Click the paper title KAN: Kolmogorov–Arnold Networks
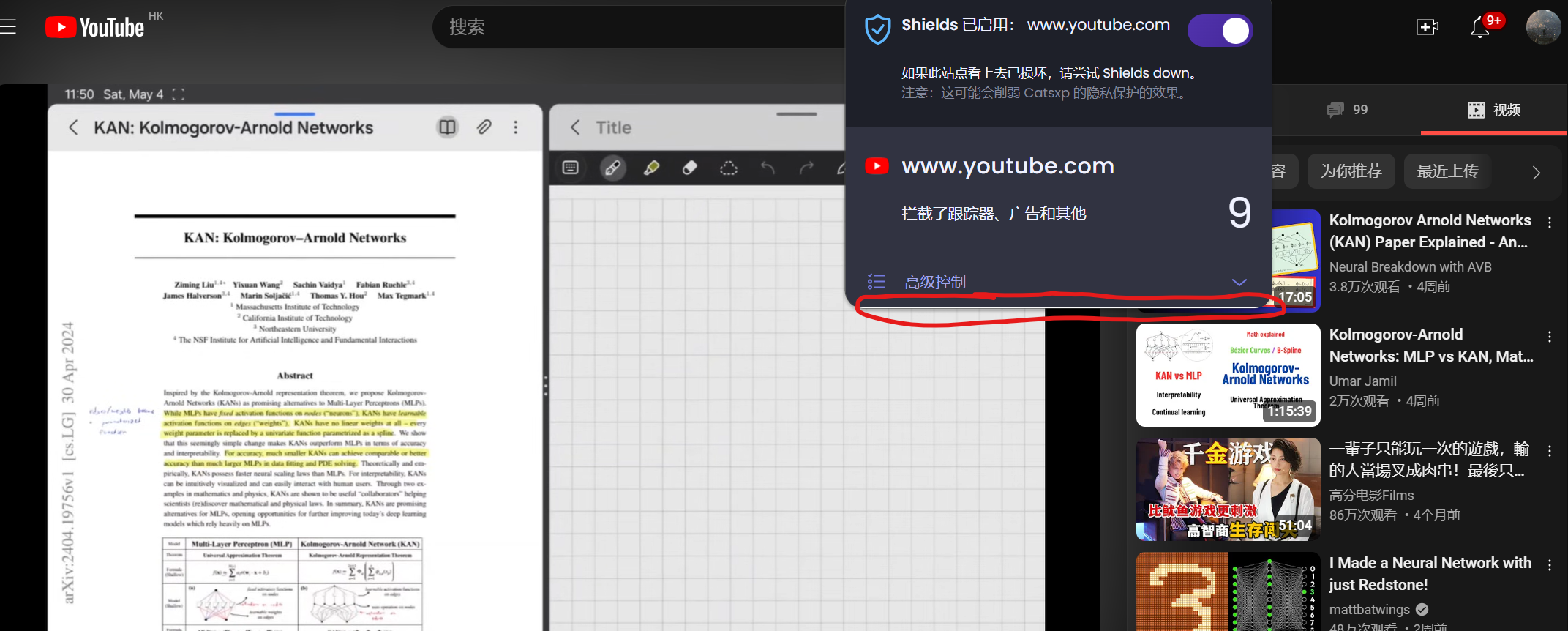 (x=295, y=238)
